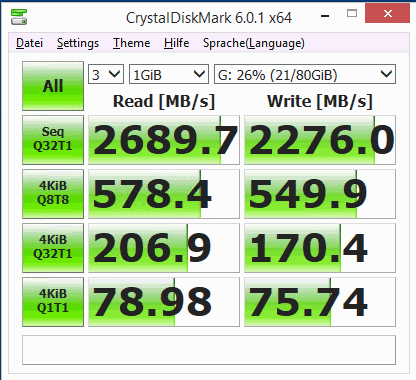Open the Sprache(Language) menu

pos(254,43)
